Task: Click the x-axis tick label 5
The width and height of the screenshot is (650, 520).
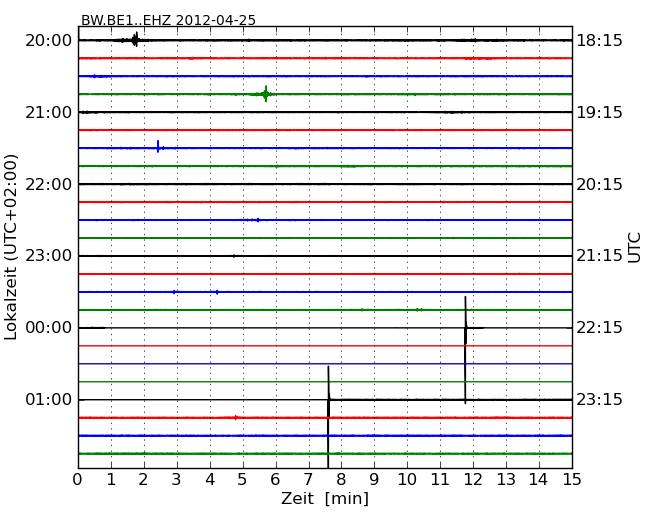Action: click(x=243, y=480)
